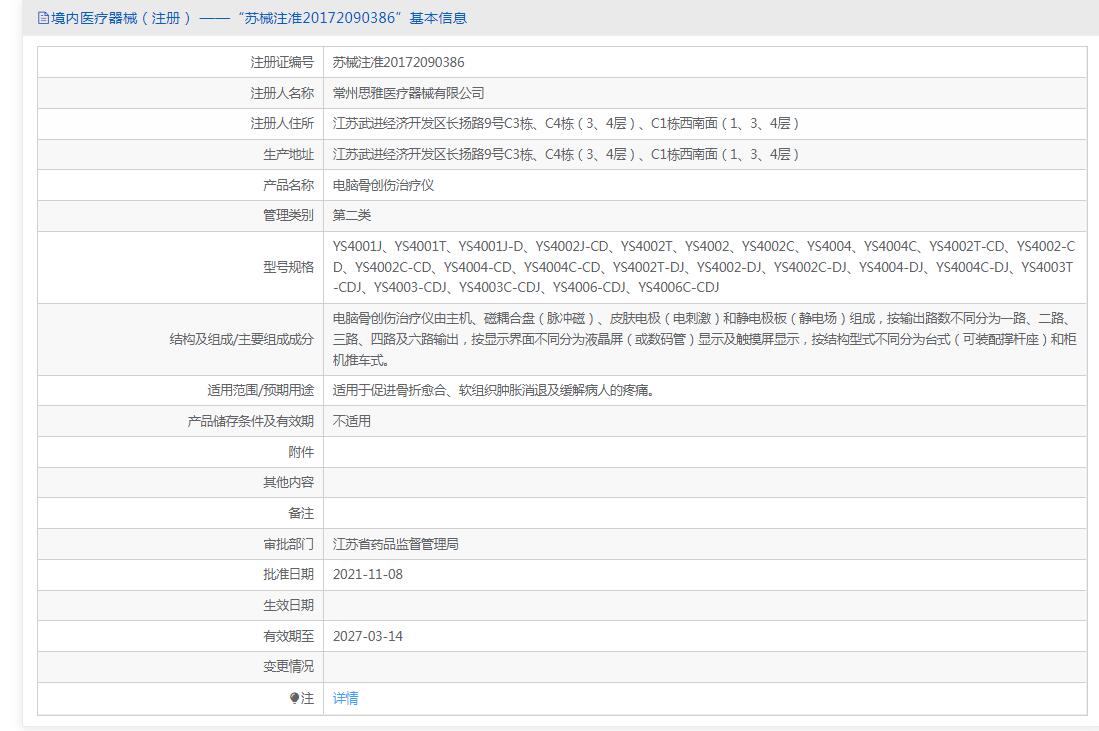Click the 注册人住所 row label
This screenshot has height=731, width=1099.
coord(282,123)
